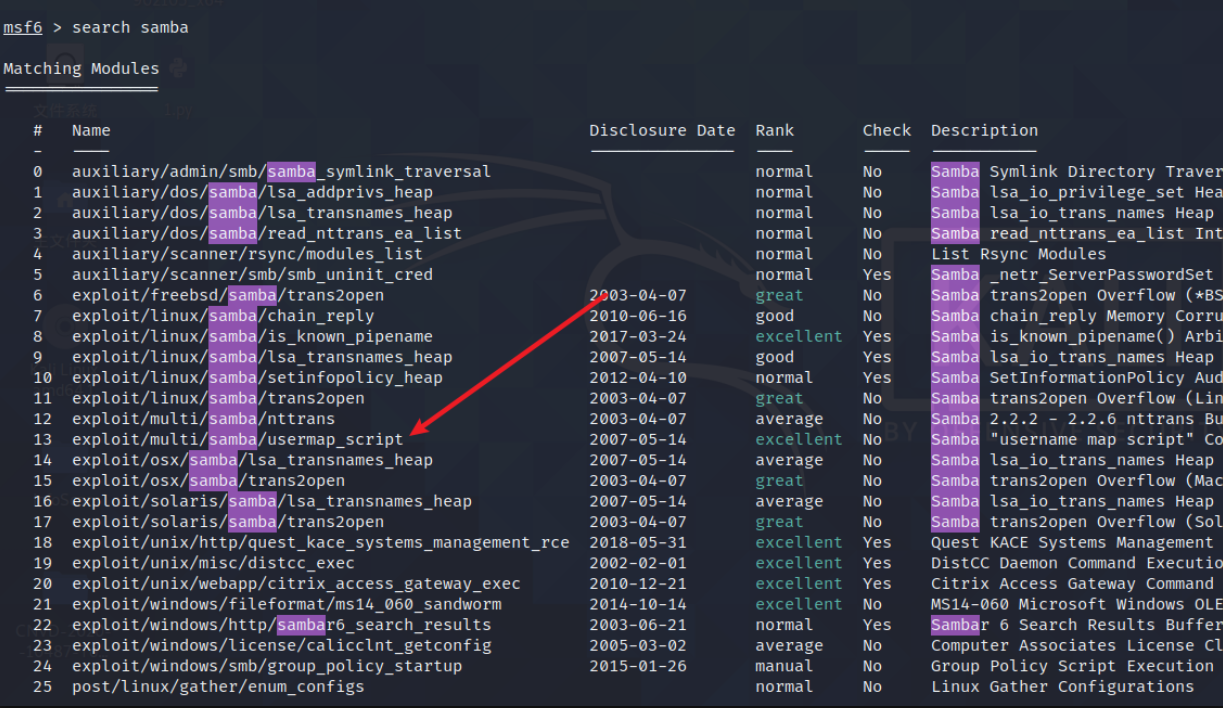Click 'Samba Symlink Directory Traversal' description
The image size is (1223, 708).
coord(1076,172)
